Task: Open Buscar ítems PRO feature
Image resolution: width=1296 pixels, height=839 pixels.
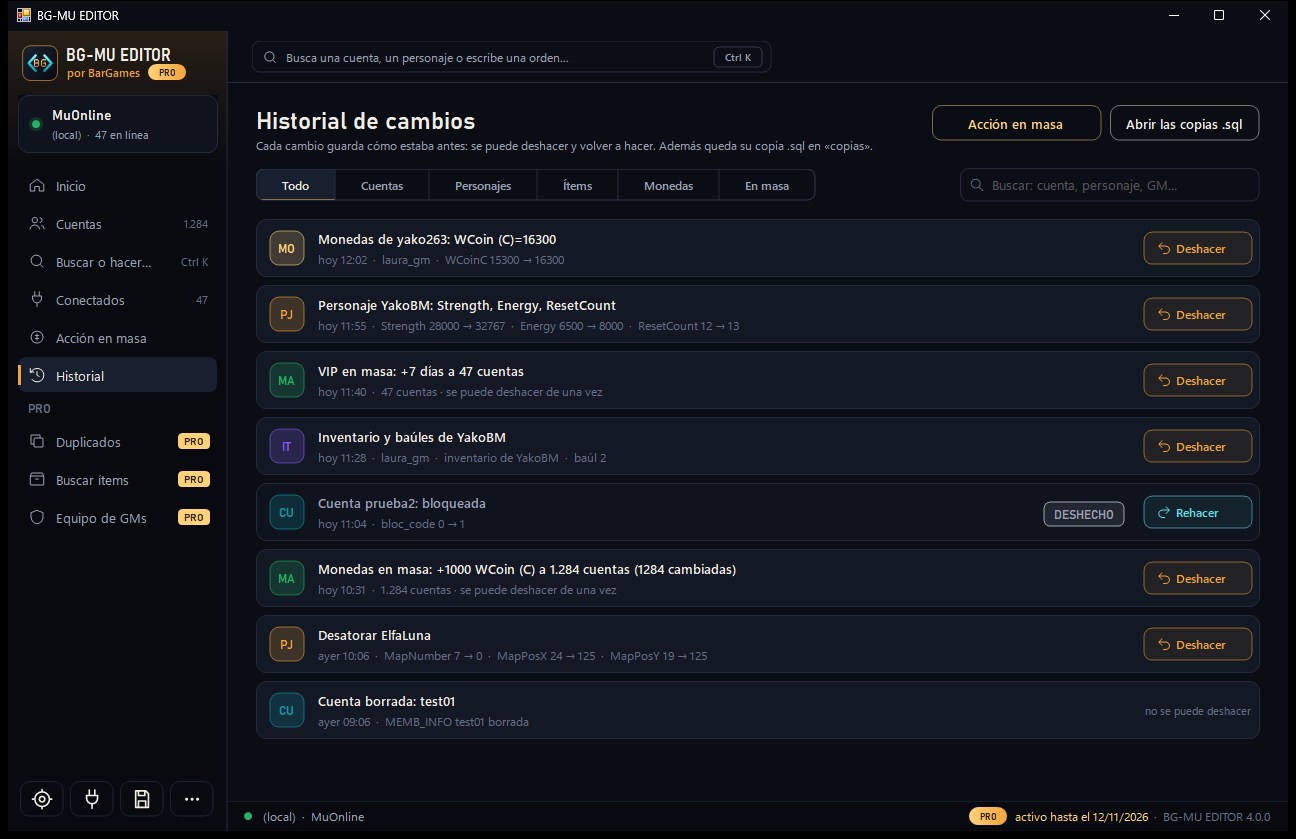Action: 118,480
